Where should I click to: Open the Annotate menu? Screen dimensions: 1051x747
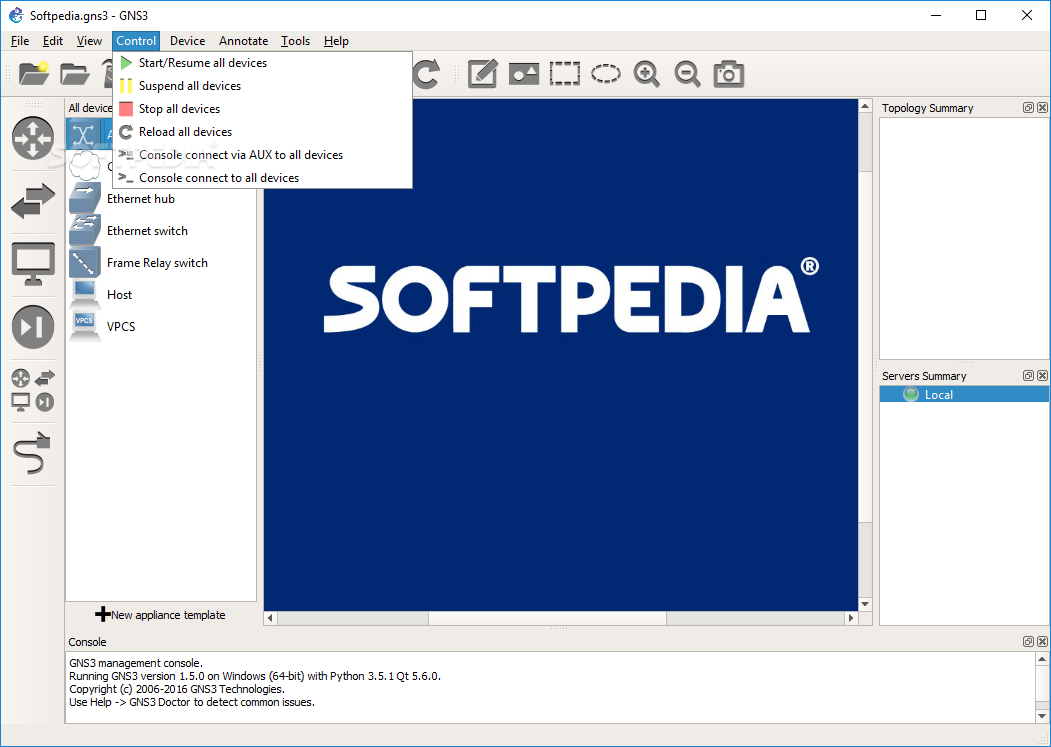pyautogui.click(x=243, y=41)
